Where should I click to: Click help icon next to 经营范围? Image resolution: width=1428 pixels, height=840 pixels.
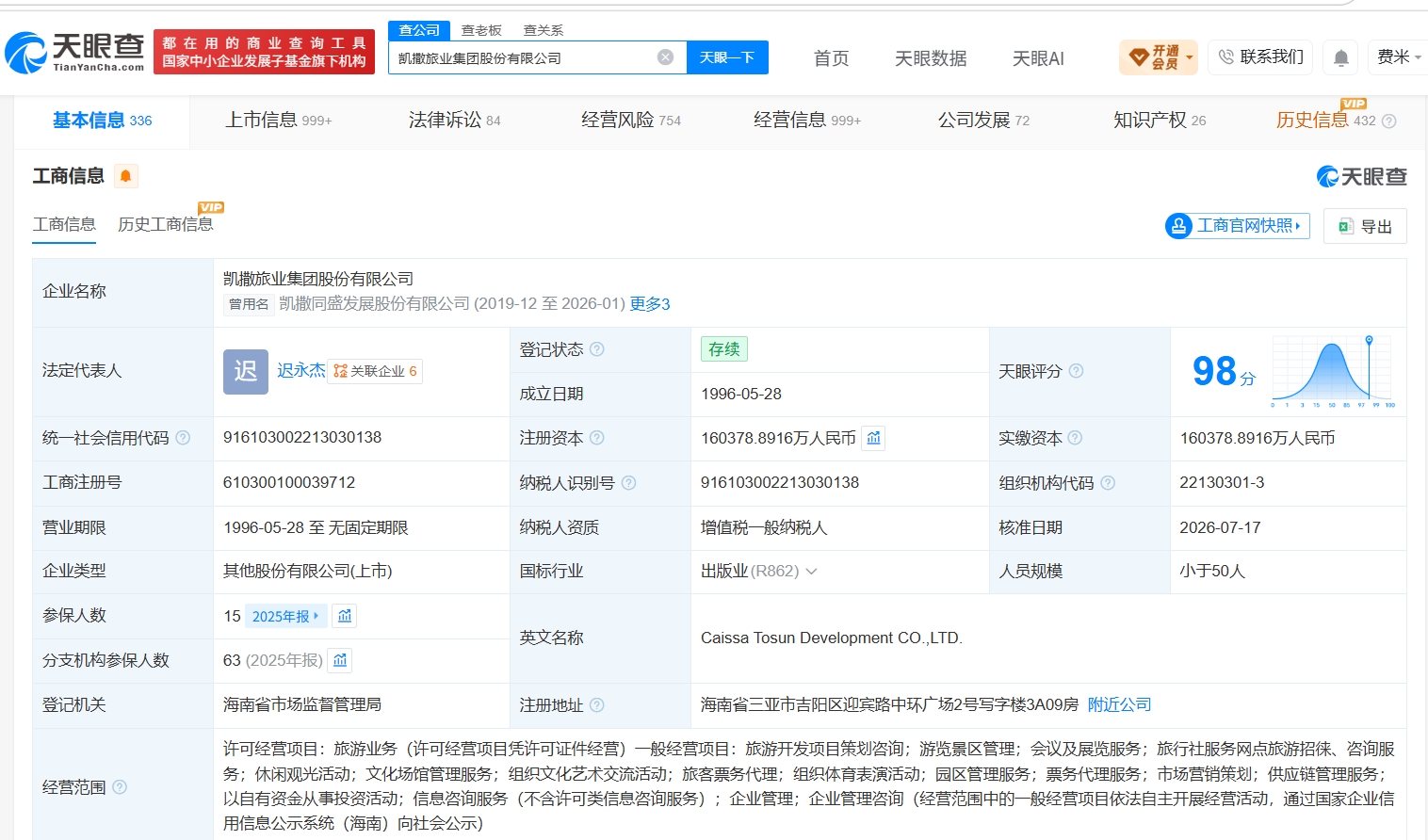pyautogui.click(x=120, y=787)
